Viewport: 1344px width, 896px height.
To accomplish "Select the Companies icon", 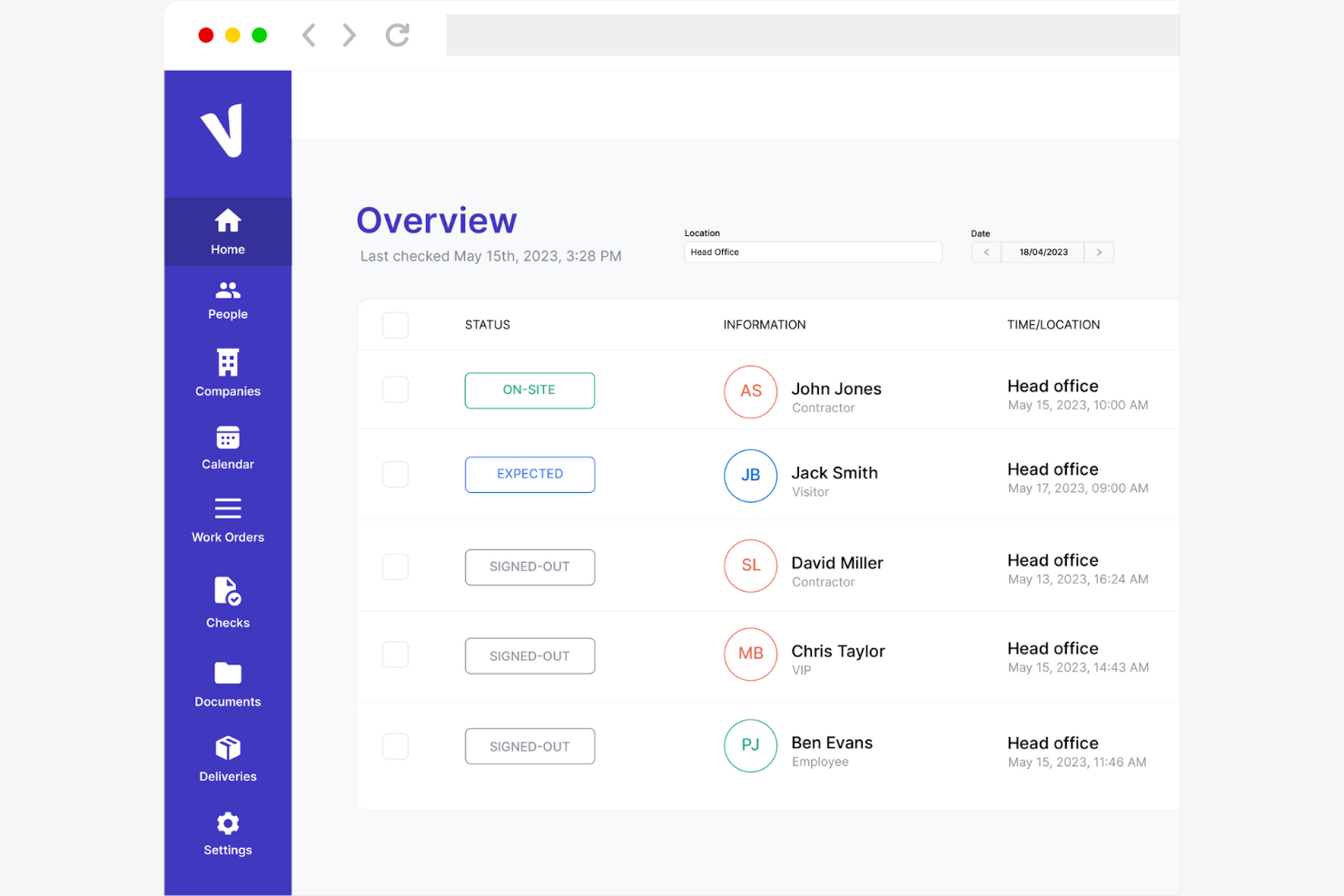I will click(227, 373).
